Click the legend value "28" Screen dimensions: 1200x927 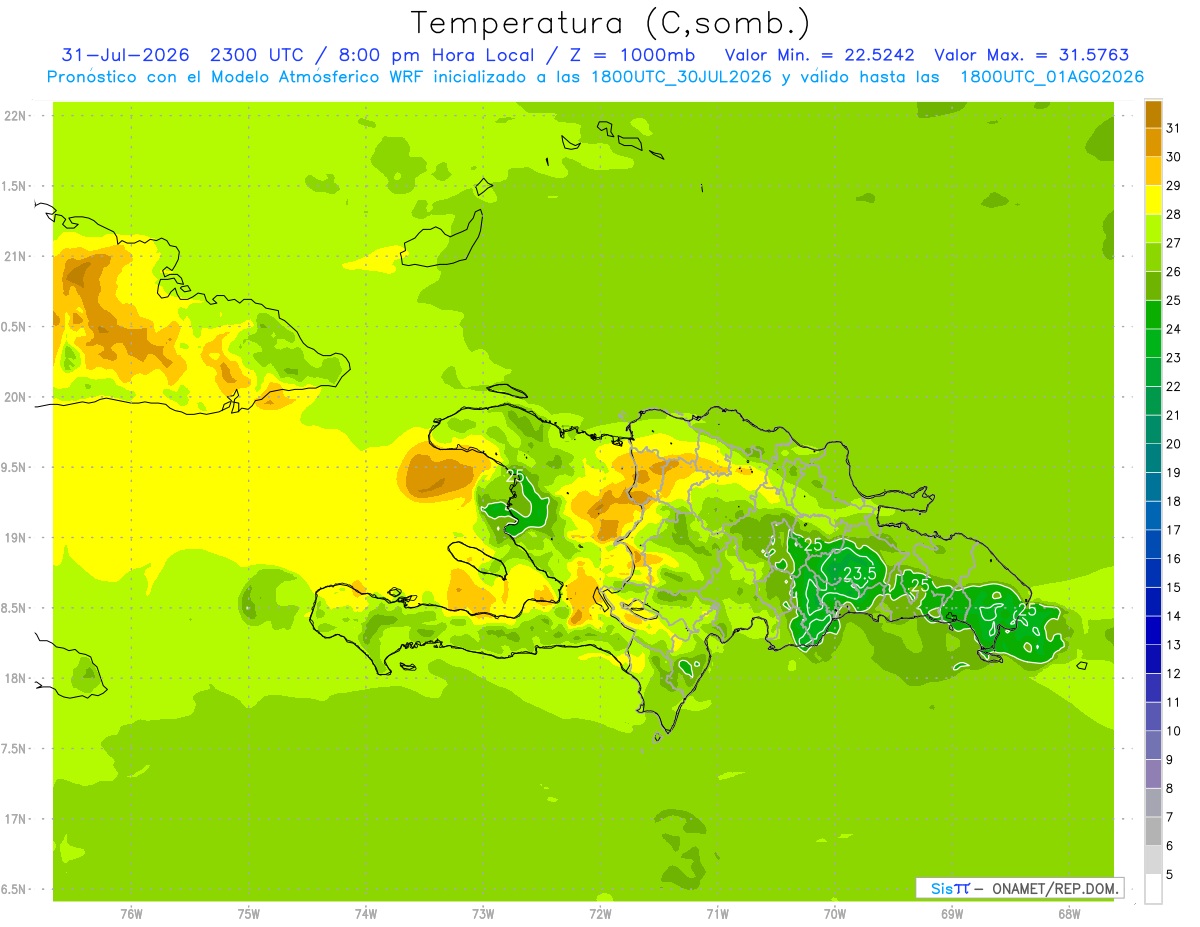1174,214
